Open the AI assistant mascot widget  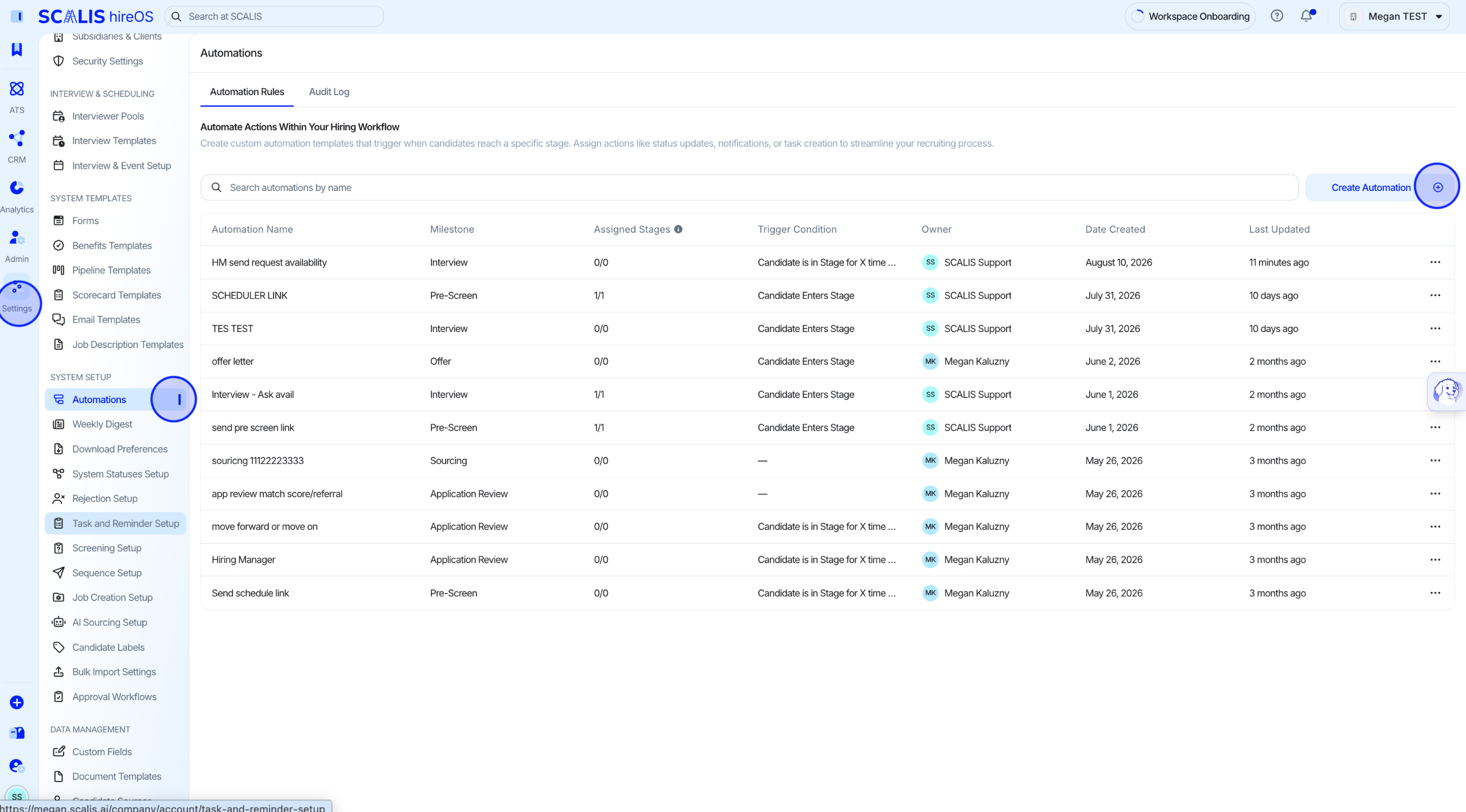click(1446, 391)
